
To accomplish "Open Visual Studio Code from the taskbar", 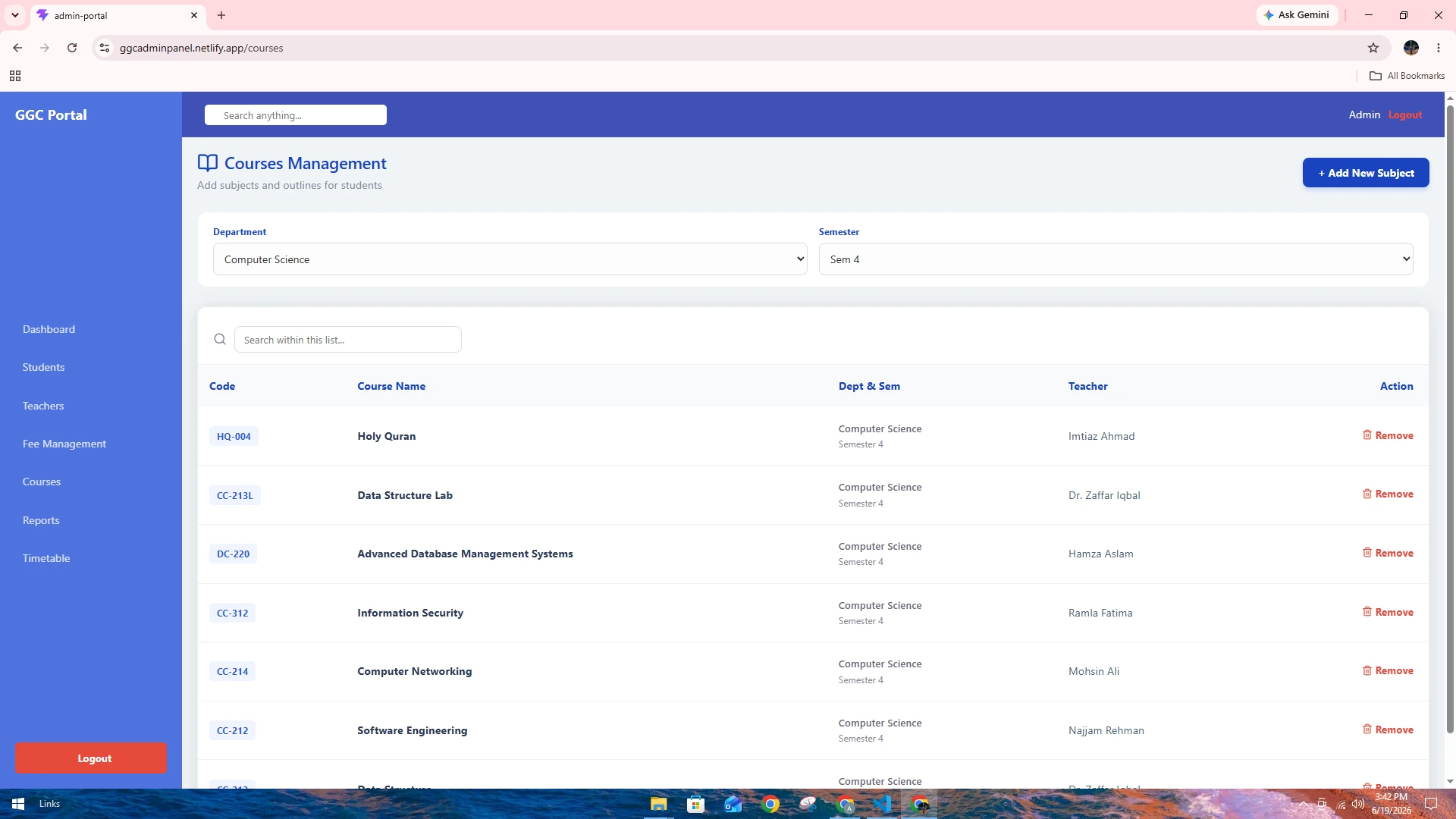I will click(x=883, y=804).
